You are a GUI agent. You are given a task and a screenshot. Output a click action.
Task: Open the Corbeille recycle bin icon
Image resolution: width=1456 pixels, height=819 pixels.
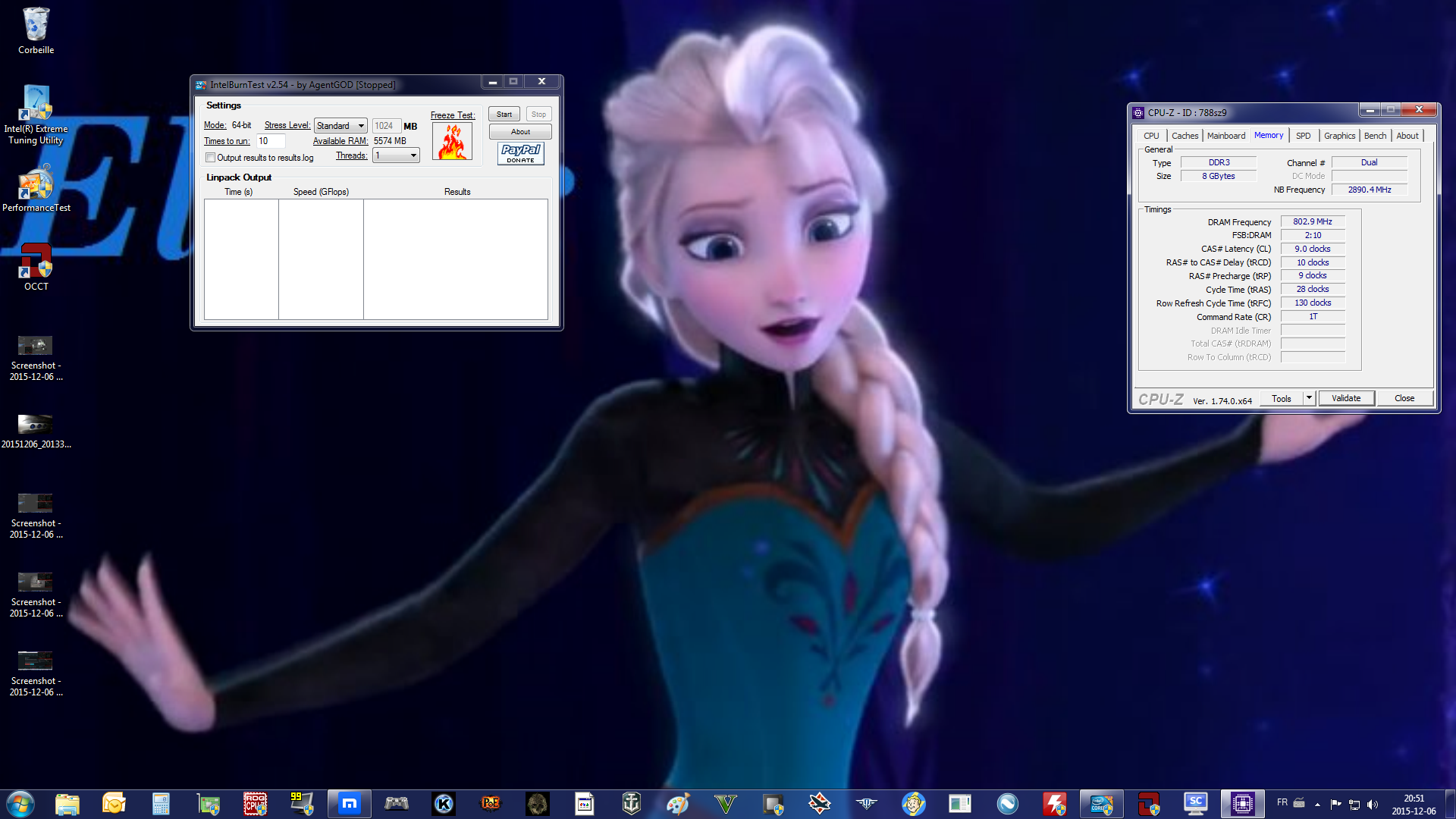[36, 31]
